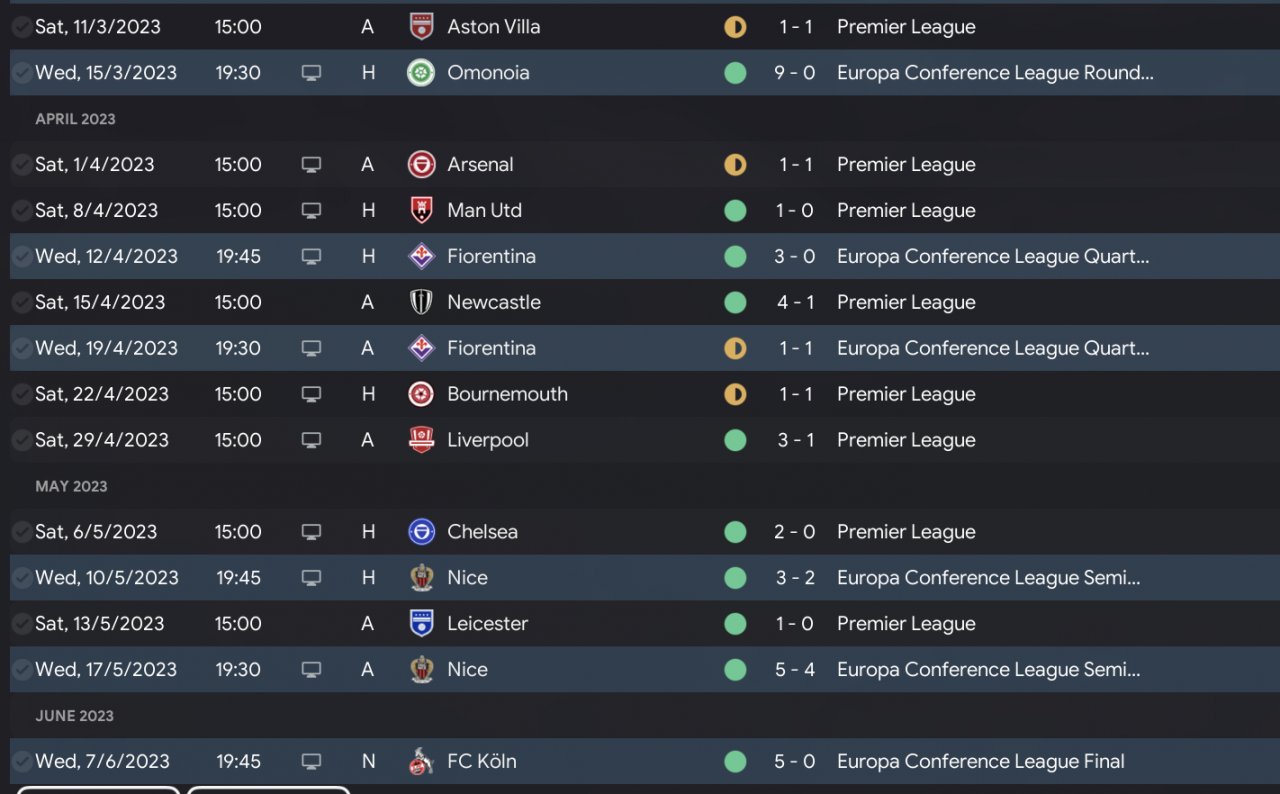This screenshot has height=794, width=1280.
Task: Click the TV icon on Liverpool fixture
Action: (x=311, y=440)
